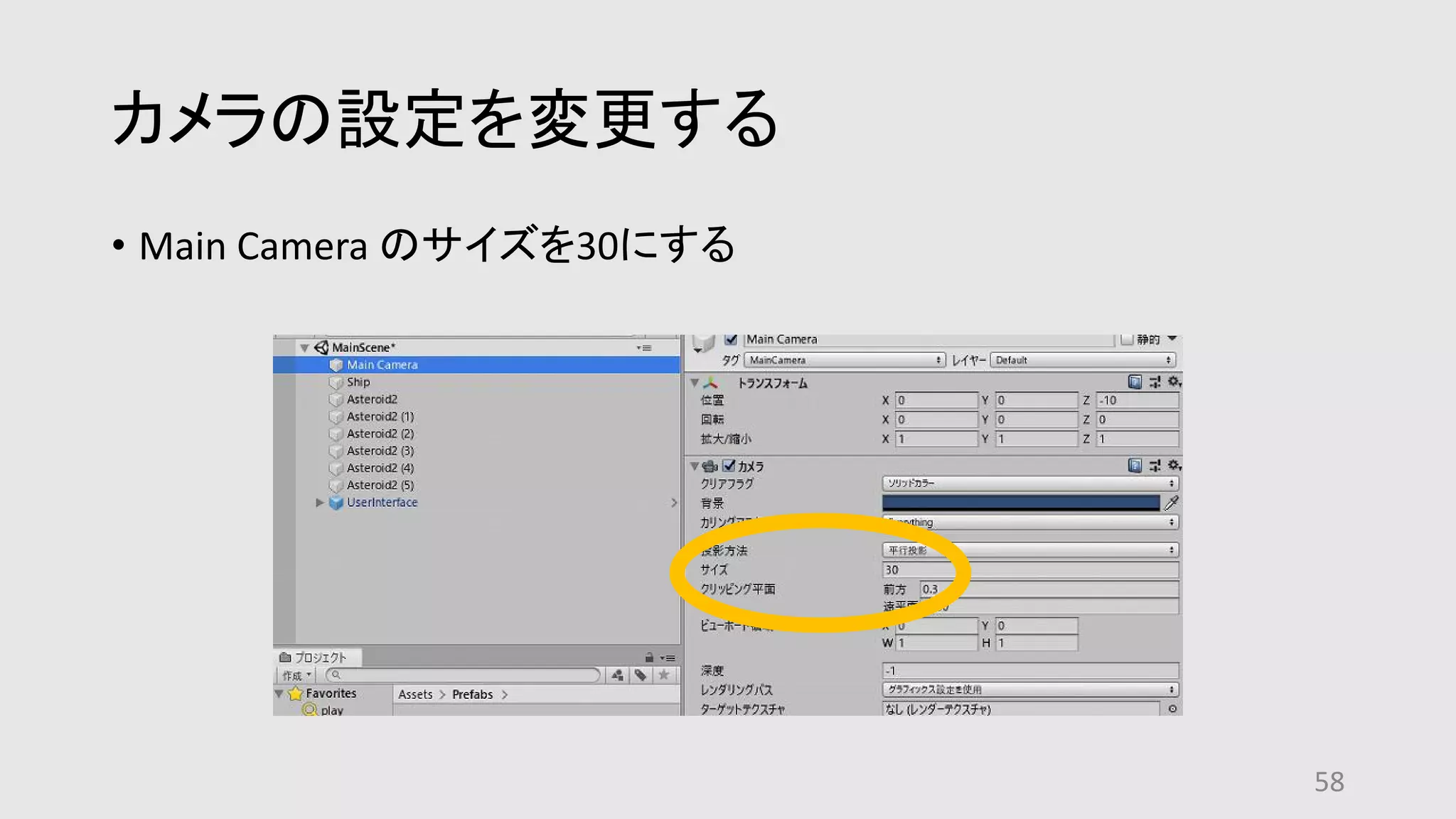Select Asteroid2 (5) in hierarchy
The image size is (1456, 819).
click(380, 485)
